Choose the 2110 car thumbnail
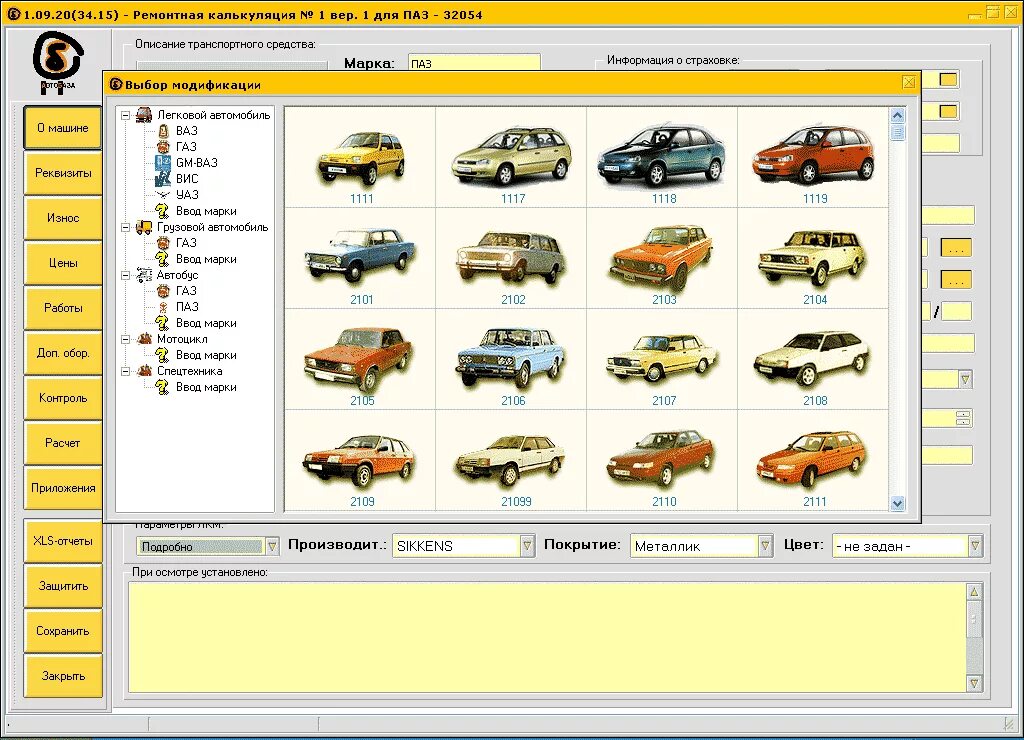Image resolution: width=1024 pixels, height=740 pixels. tap(662, 458)
